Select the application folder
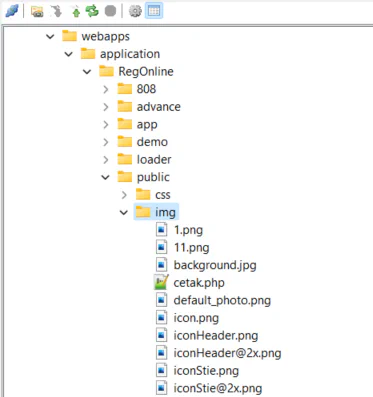373x397 pixels. [x=130, y=54]
